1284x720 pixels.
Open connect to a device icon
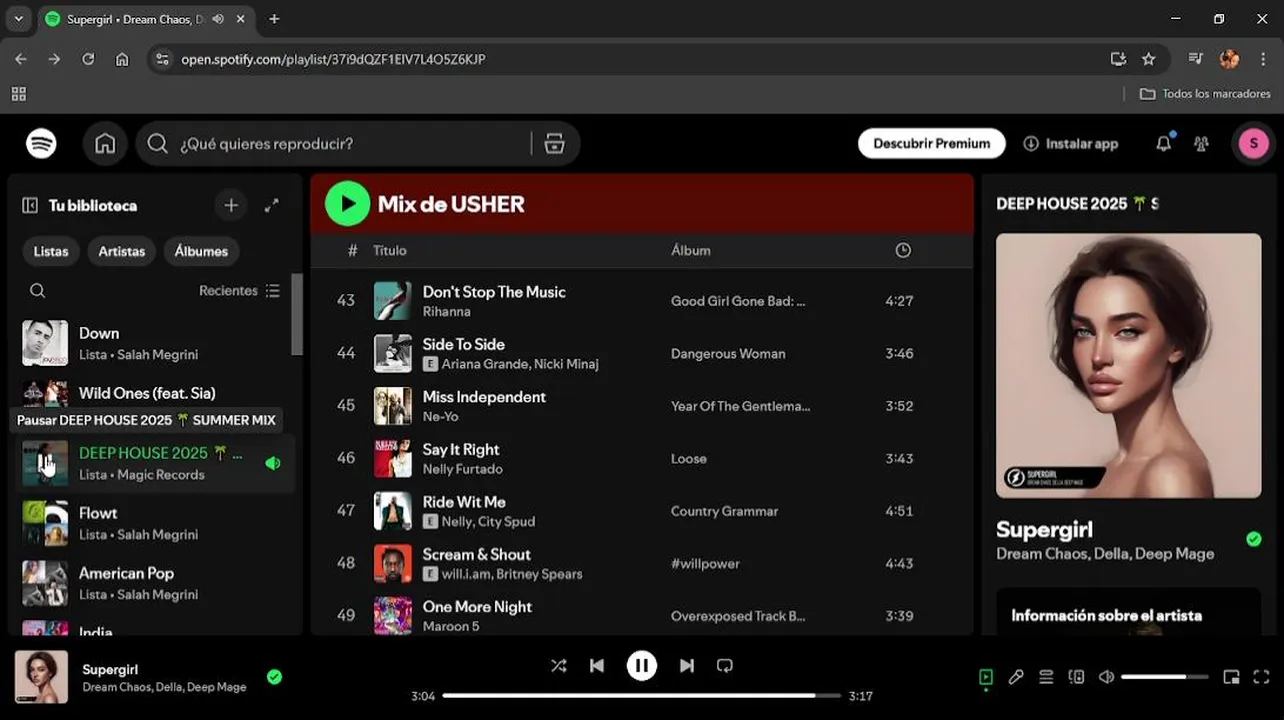click(x=1076, y=677)
